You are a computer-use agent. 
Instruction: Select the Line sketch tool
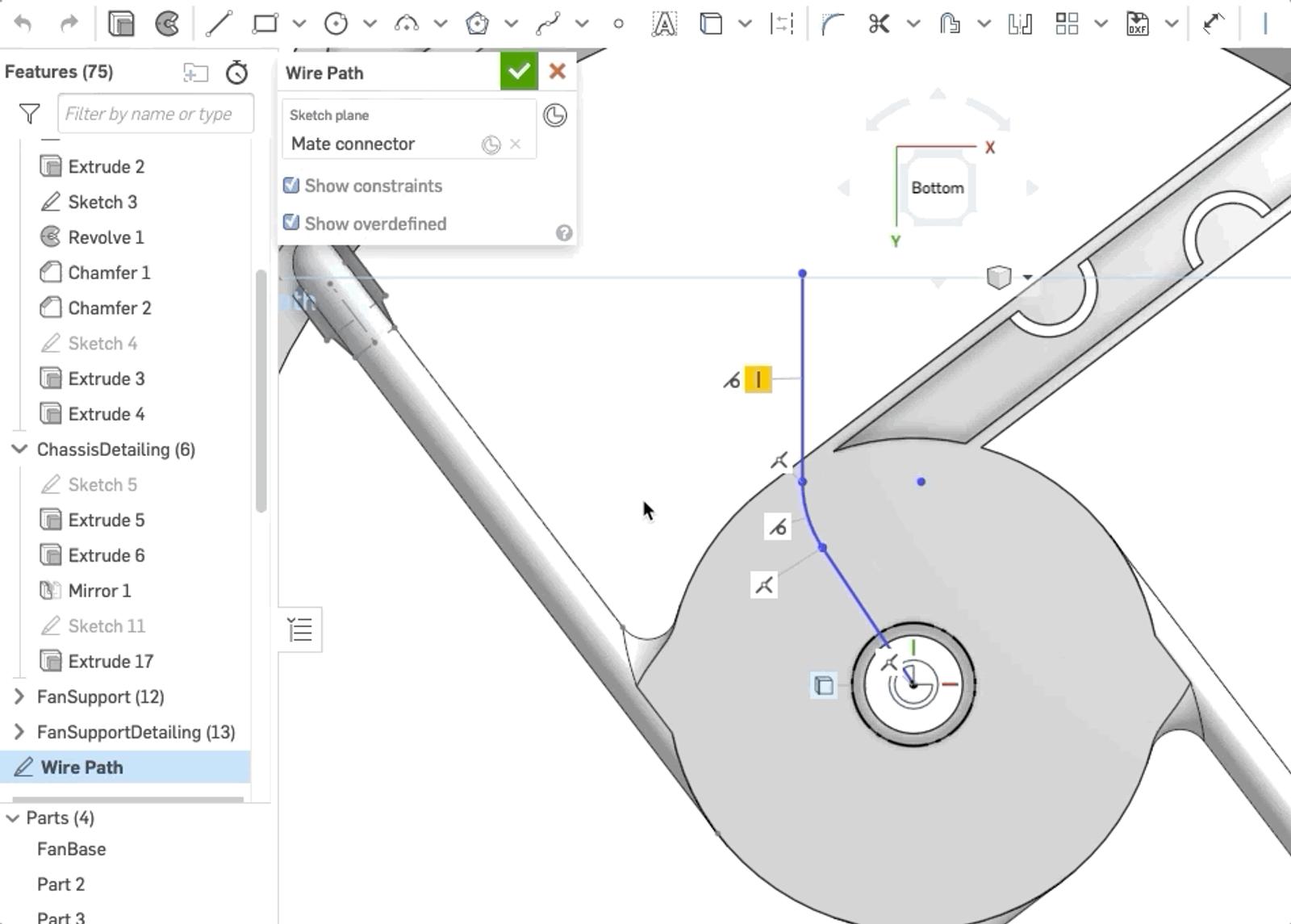point(218,23)
